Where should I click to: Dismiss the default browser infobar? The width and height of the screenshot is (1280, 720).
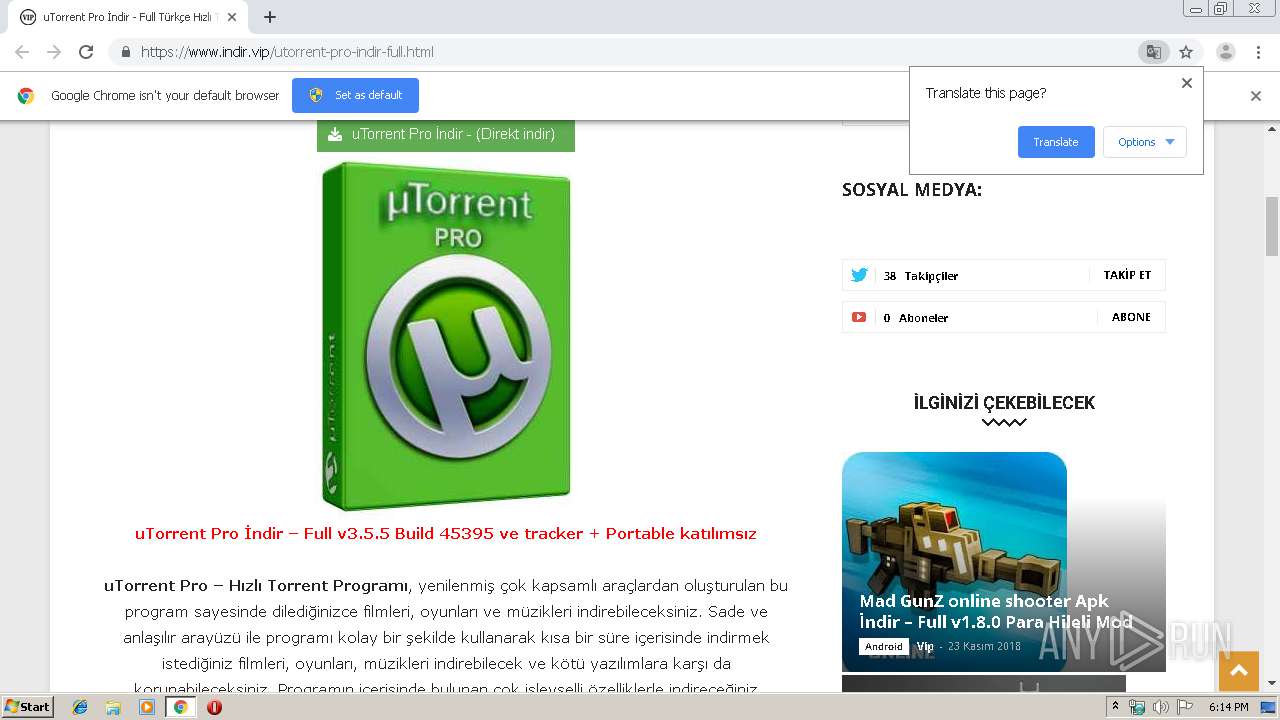[1256, 96]
